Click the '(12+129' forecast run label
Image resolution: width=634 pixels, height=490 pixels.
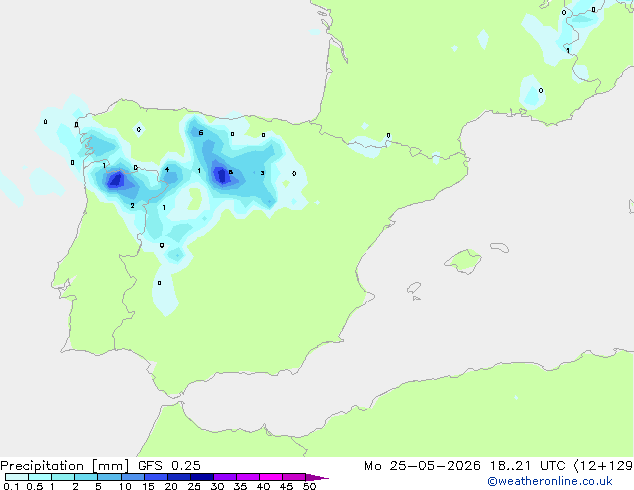(603, 466)
